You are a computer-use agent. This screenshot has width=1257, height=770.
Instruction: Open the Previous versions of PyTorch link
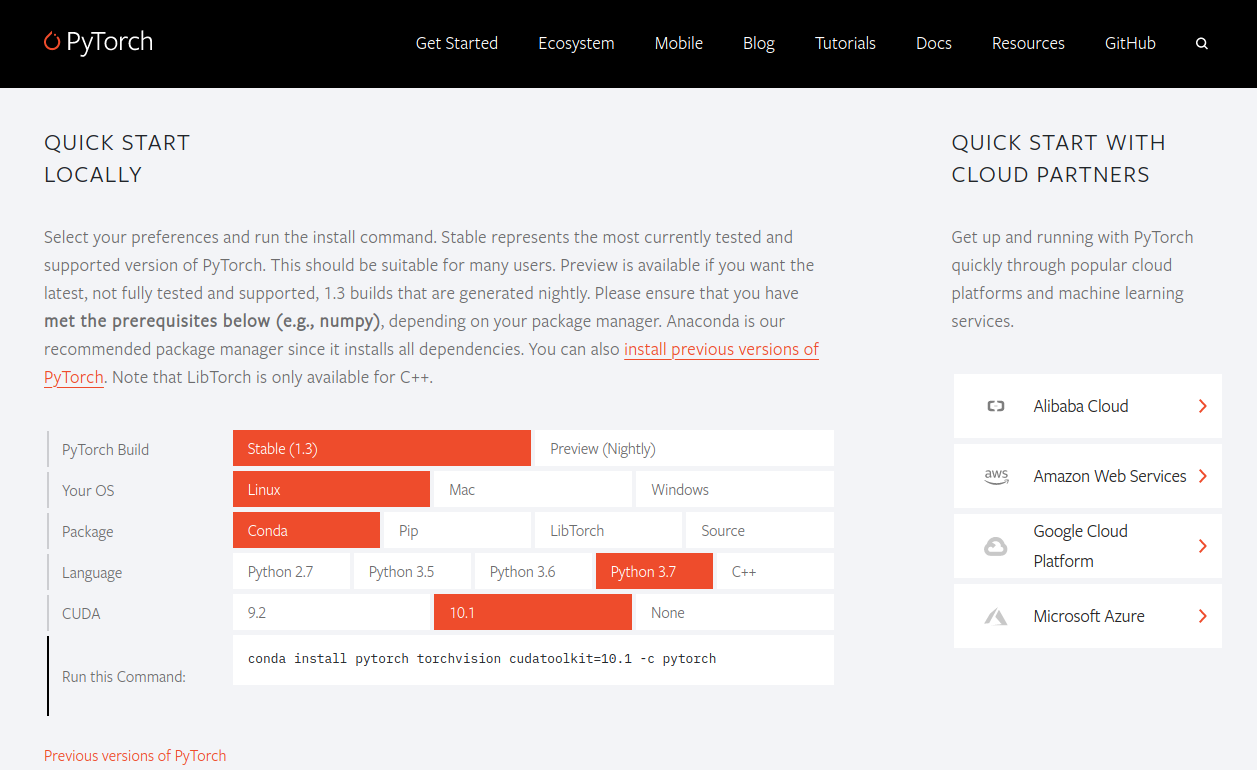click(135, 755)
